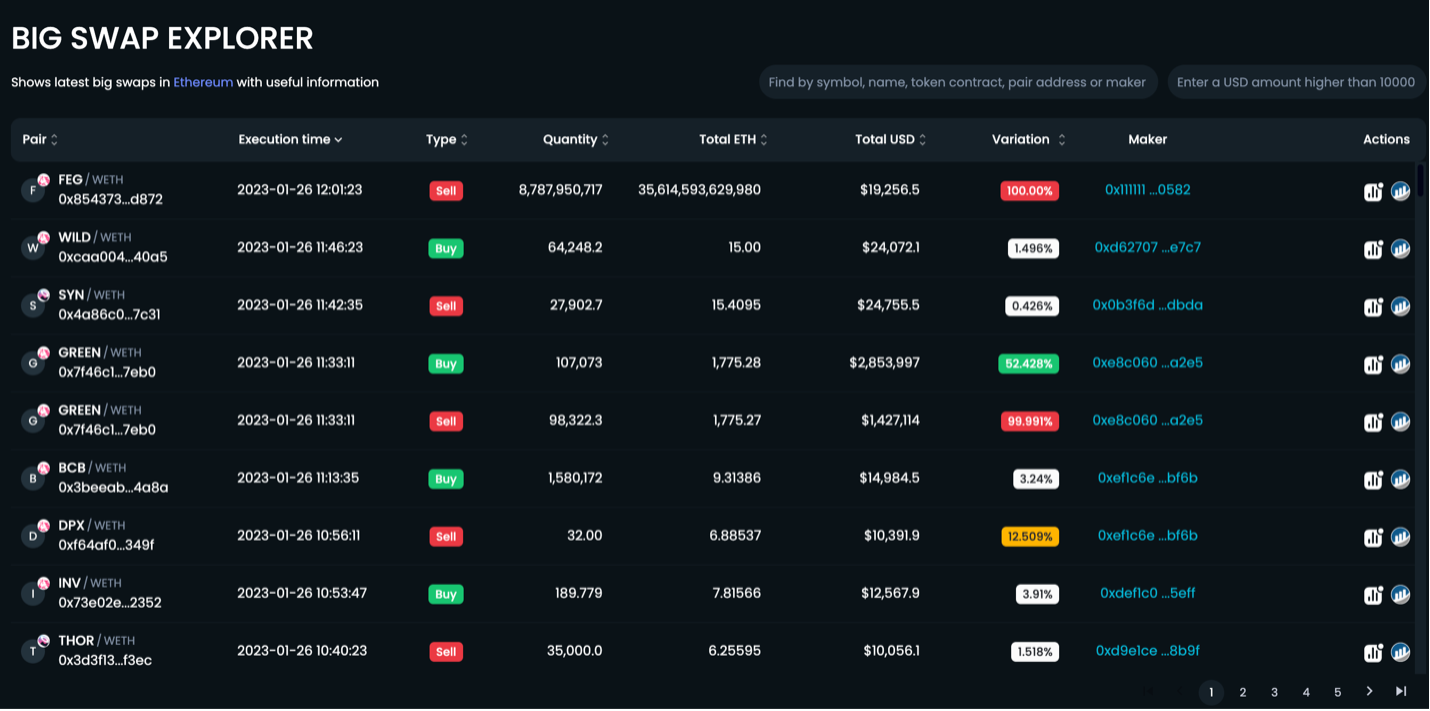Open blue round chart icon in WILD row

(1401, 249)
